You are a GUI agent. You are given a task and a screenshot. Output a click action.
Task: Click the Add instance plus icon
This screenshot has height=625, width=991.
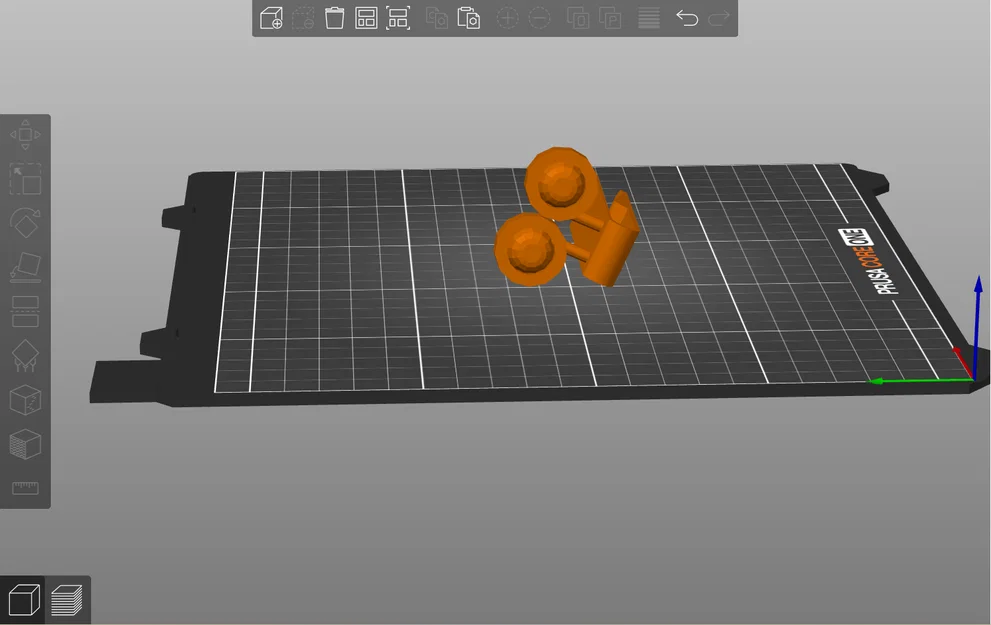[x=508, y=18]
